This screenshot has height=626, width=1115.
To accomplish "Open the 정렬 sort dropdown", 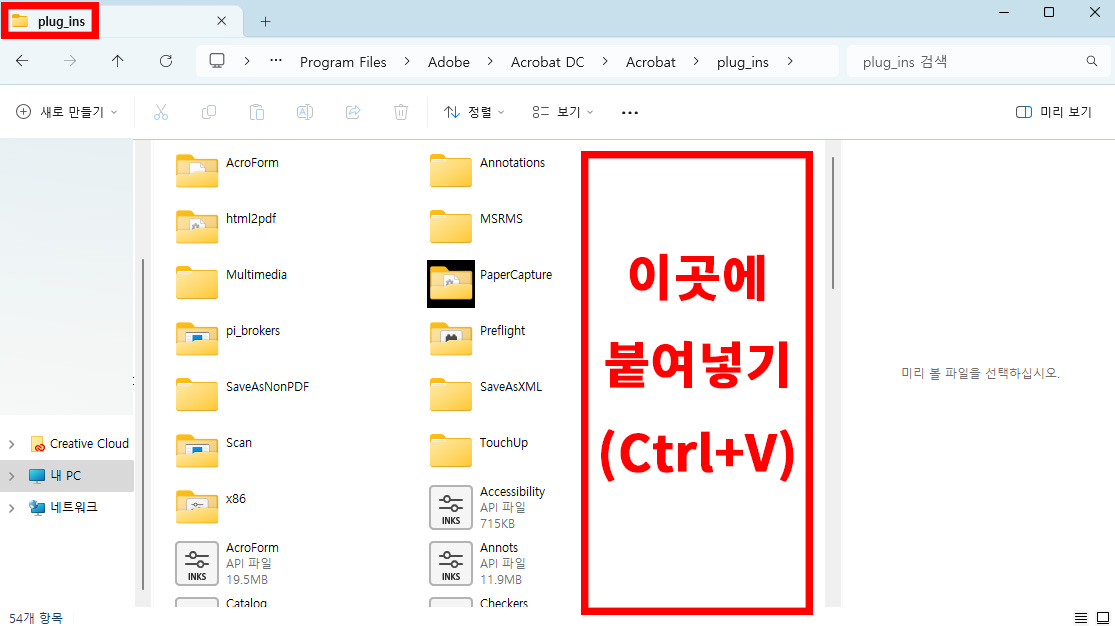I will pyautogui.click(x=473, y=111).
